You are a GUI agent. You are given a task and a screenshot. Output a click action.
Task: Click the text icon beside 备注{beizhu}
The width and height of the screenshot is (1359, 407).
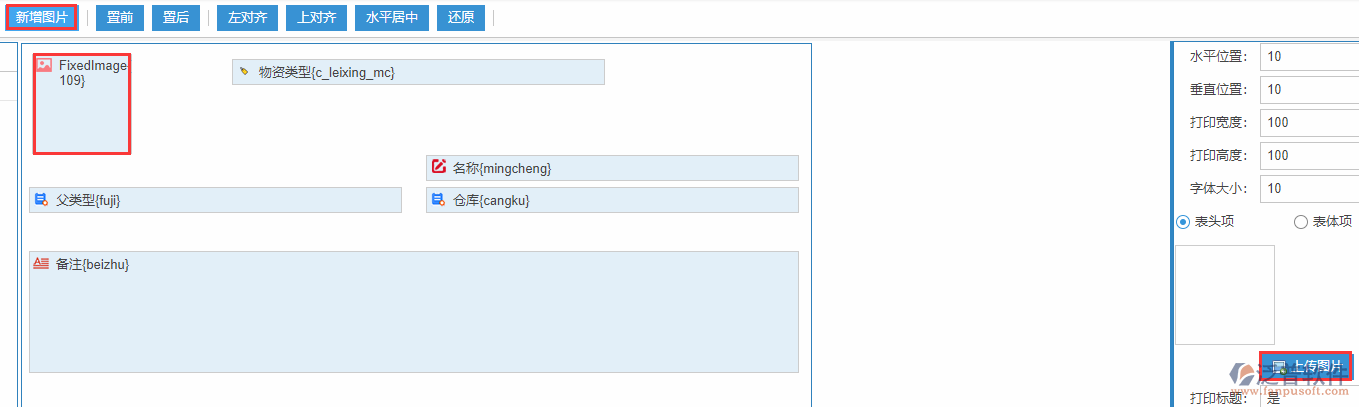click(x=41, y=263)
